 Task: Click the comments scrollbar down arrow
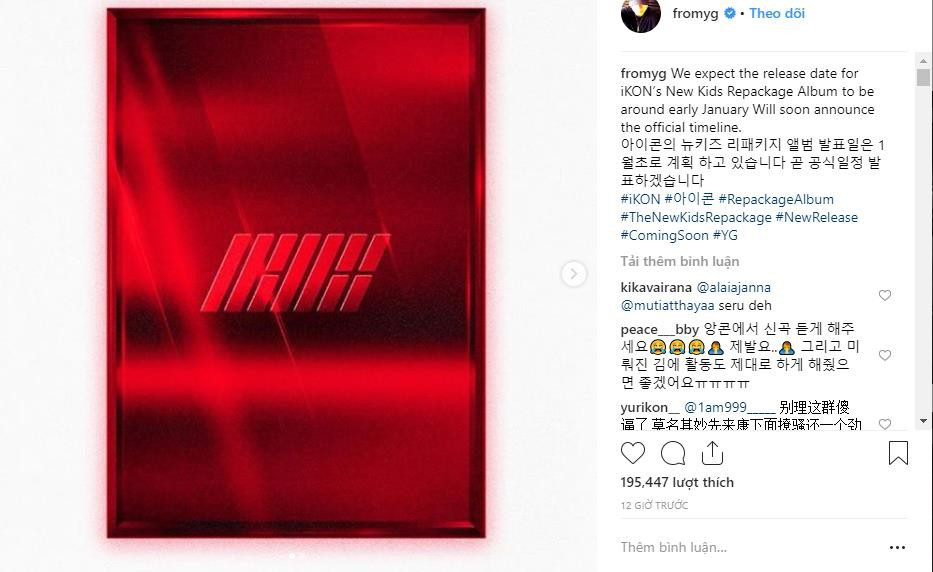pyautogui.click(x=923, y=421)
